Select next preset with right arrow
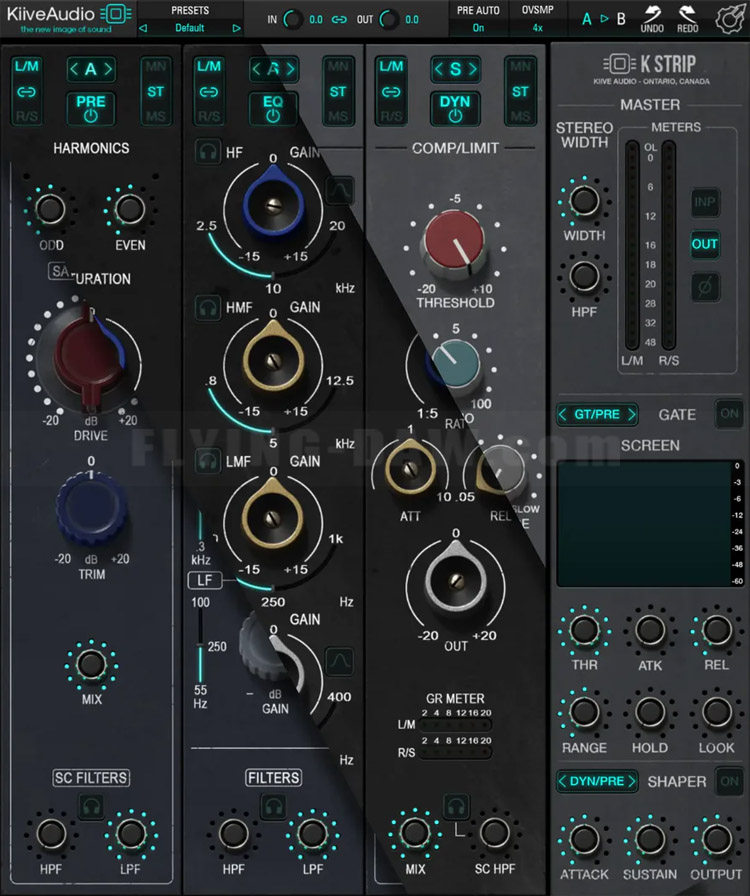The image size is (750, 896). tap(236, 27)
